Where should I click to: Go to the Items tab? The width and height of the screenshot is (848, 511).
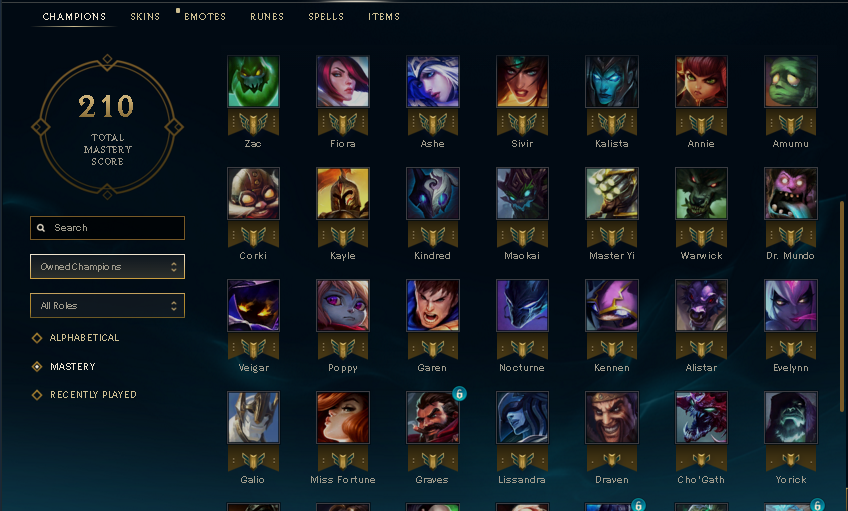(x=384, y=17)
